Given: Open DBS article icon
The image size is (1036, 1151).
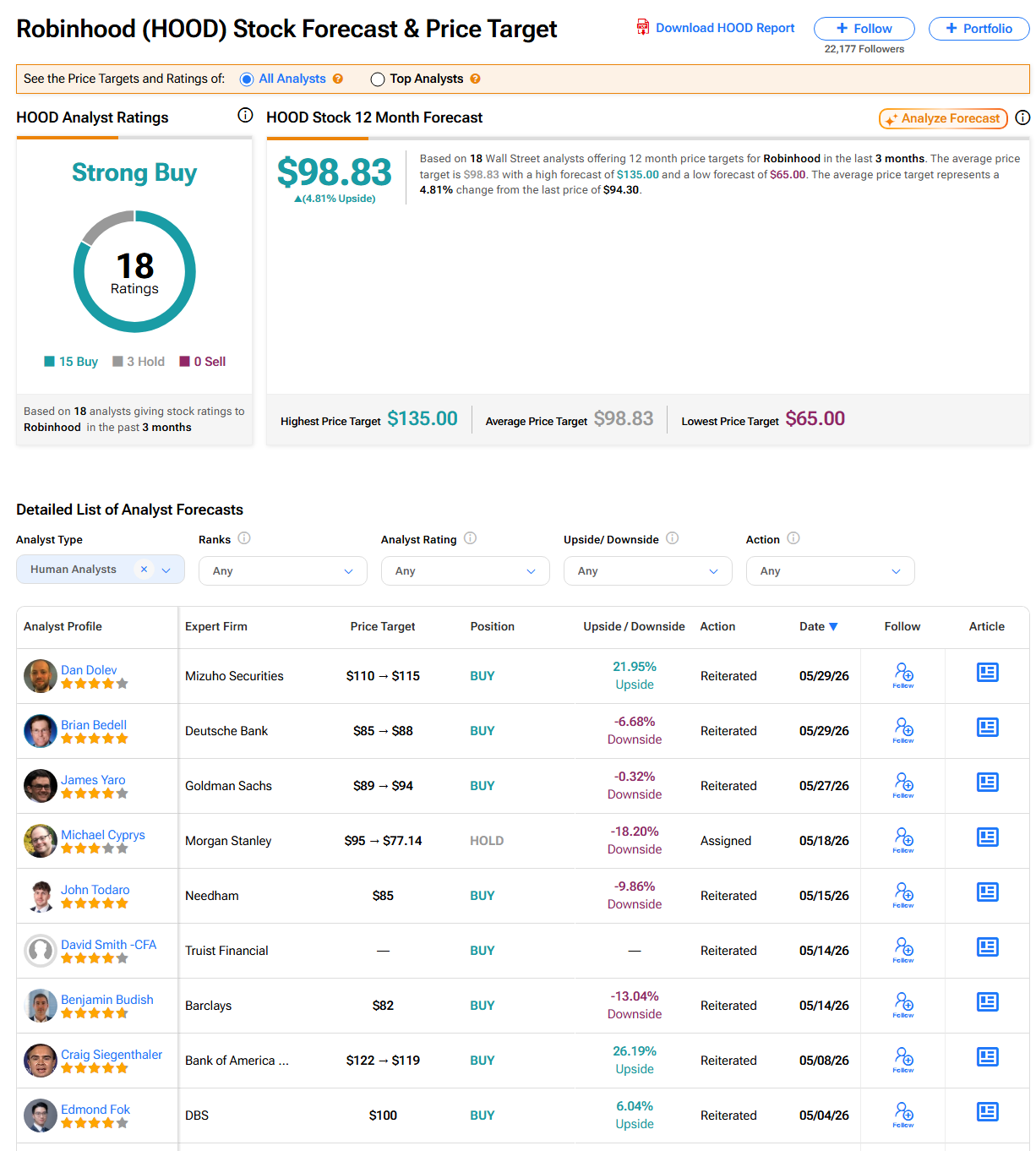Looking at the screenshot, I should click(x=988, y=1112).
